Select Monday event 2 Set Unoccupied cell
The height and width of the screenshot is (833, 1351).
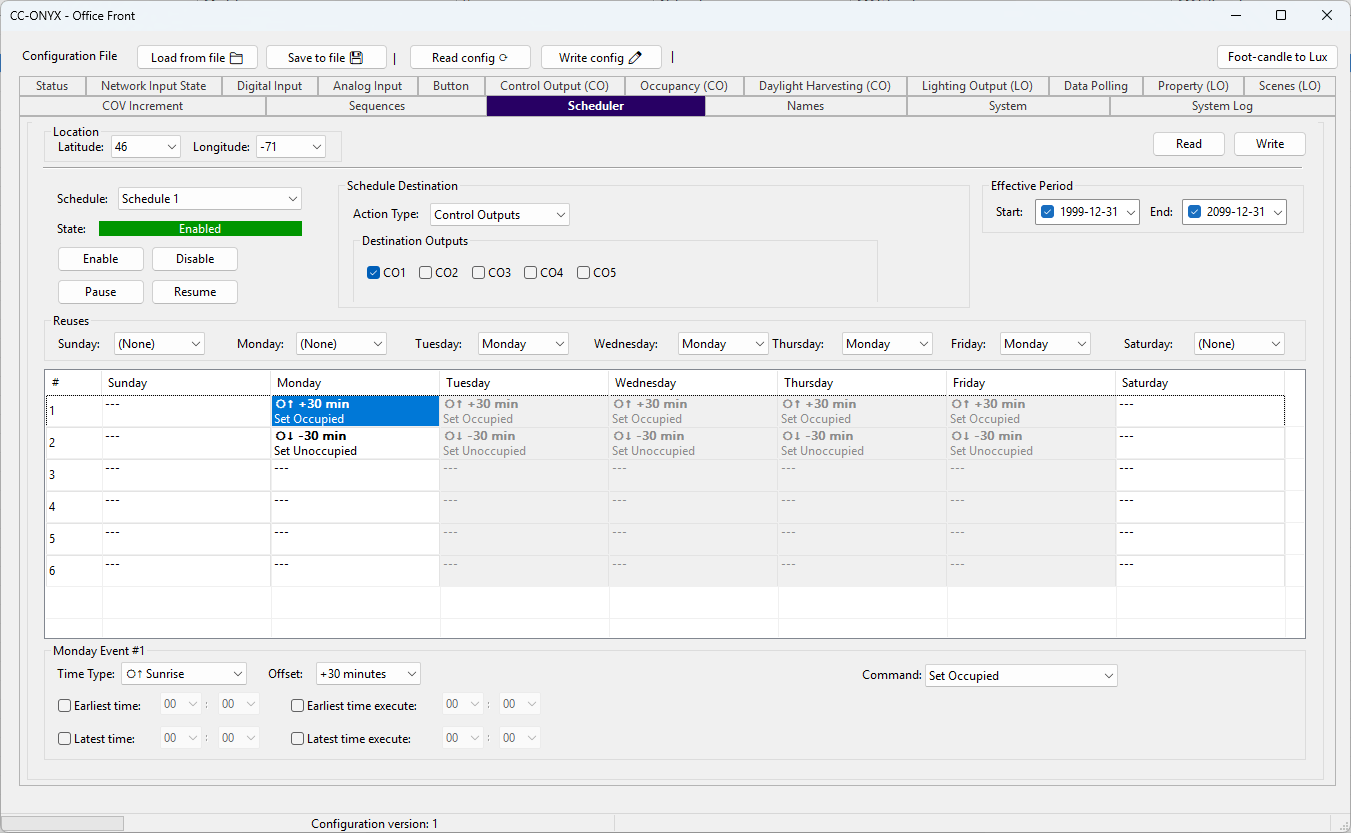click(x=355, y=444)
